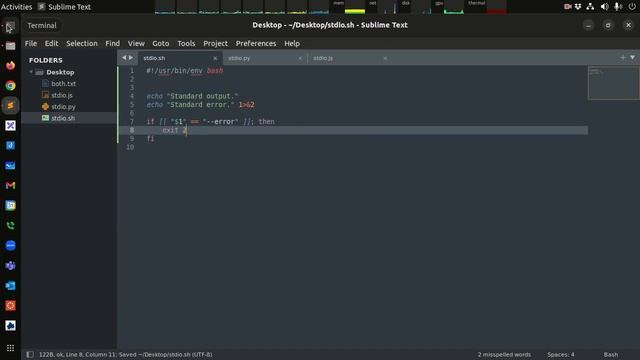Image resolution: width=640 pixels, height=360 pixels.
Task: Open the green phone app in dock
Action: tap(11, 225)
